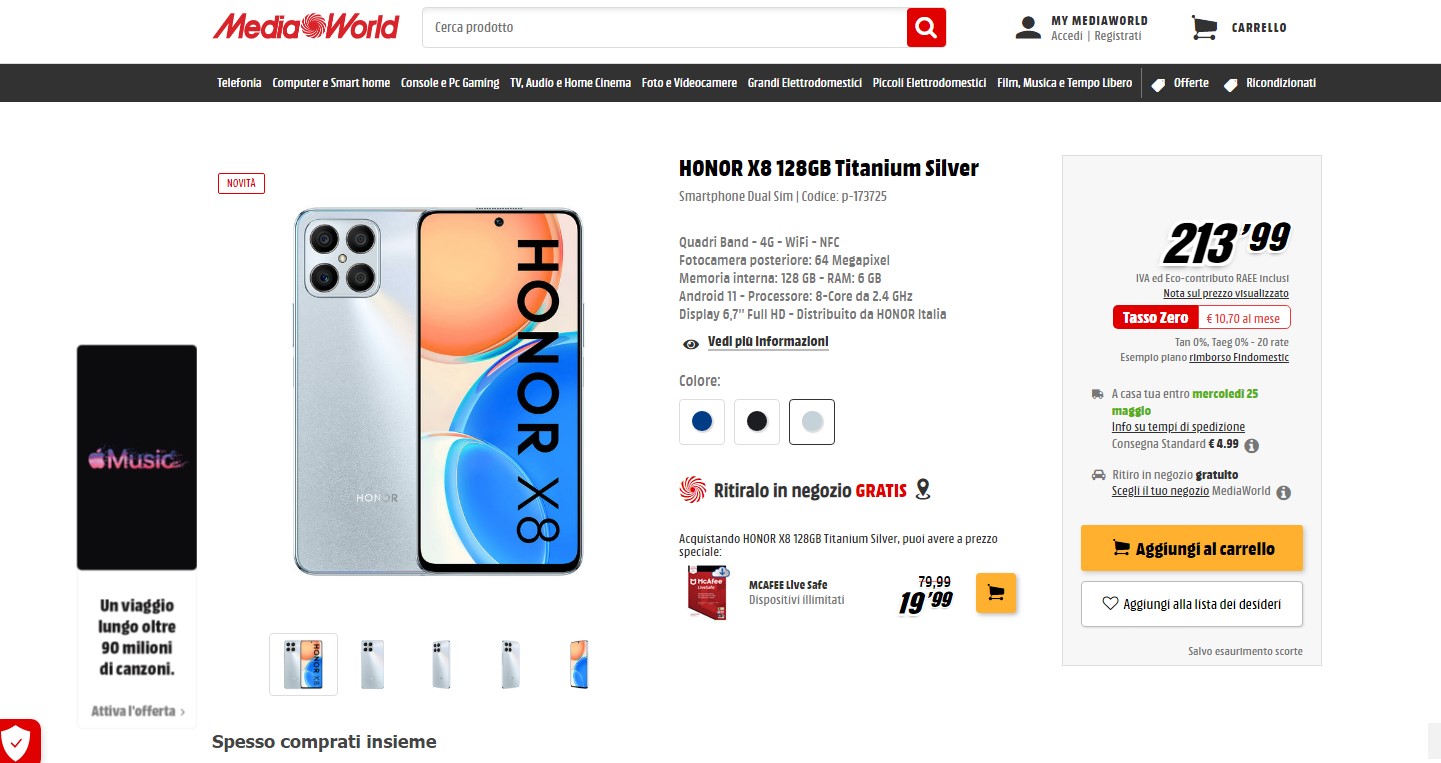Go to the Offerte section
Viewport: 1441px width, 763px height.
pos(1181,83)
